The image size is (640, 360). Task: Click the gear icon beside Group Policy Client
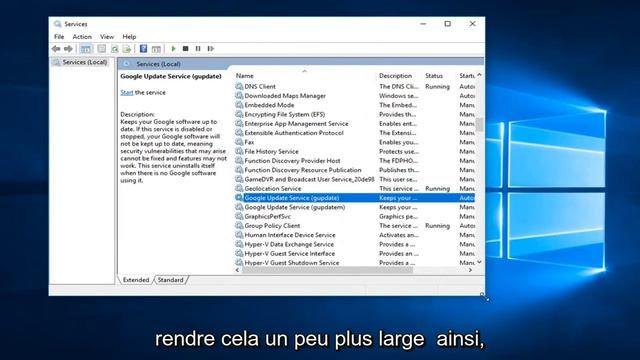239,226
